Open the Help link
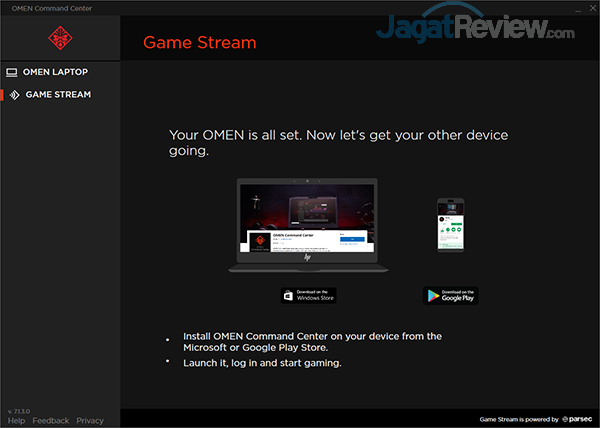Viewport: 600px width, 428px height. [16, 421]
